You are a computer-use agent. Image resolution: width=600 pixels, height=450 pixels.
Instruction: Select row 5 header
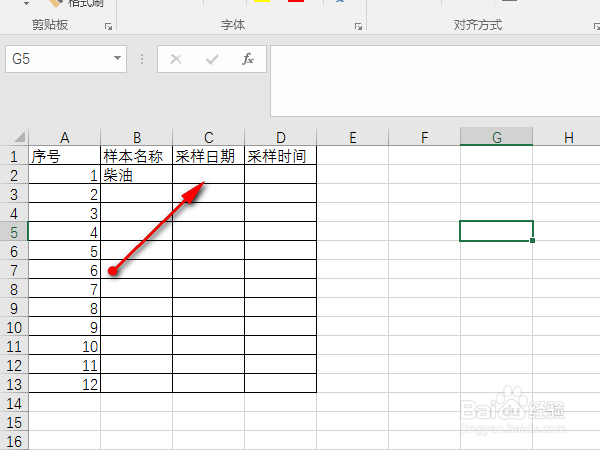[14, 232]
